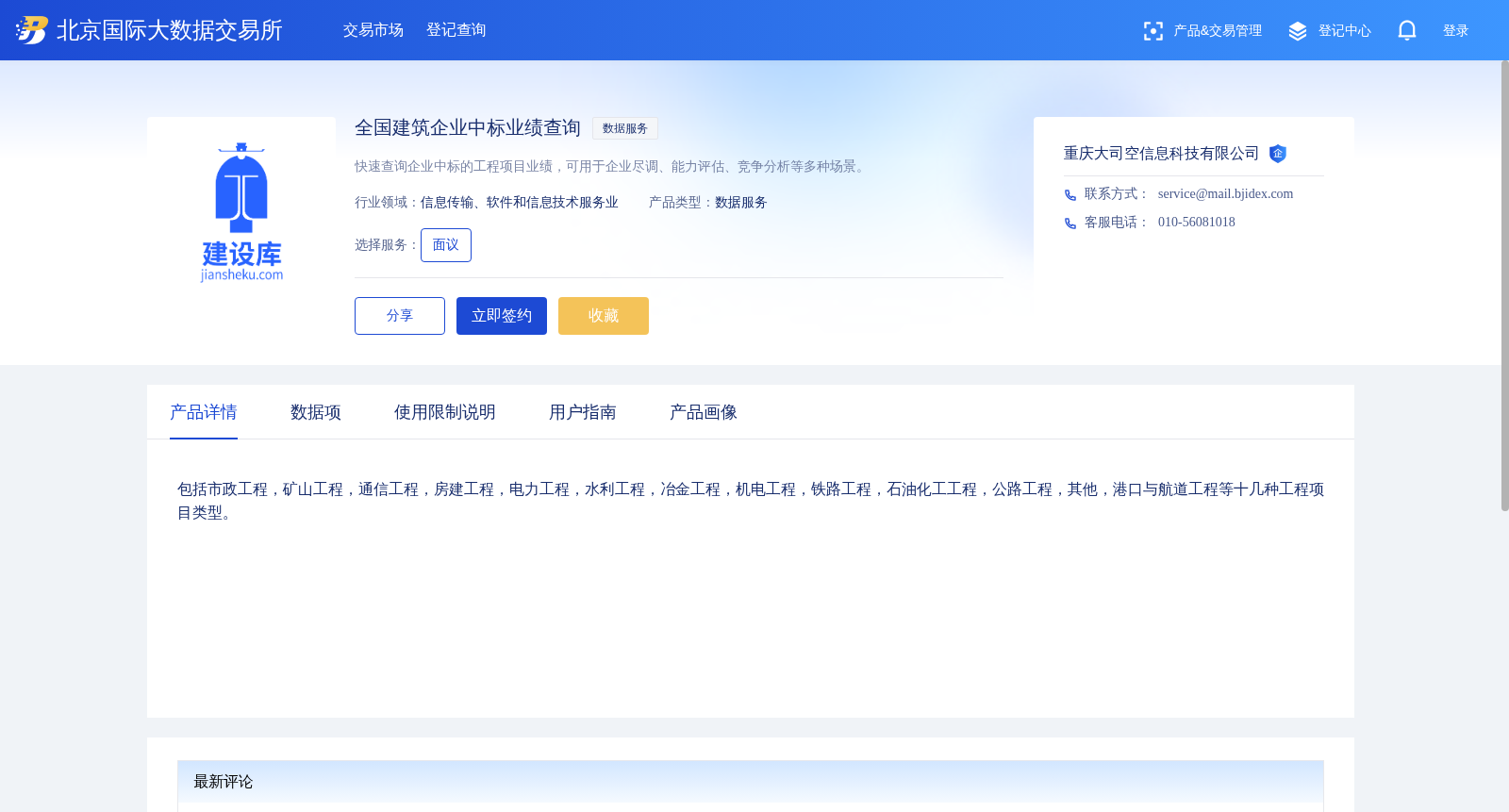Viewport: 1509px width, 812px height.
Task: Click industry value 信息传输、软件和信息技术服务业
Action: tap(520, 203)
